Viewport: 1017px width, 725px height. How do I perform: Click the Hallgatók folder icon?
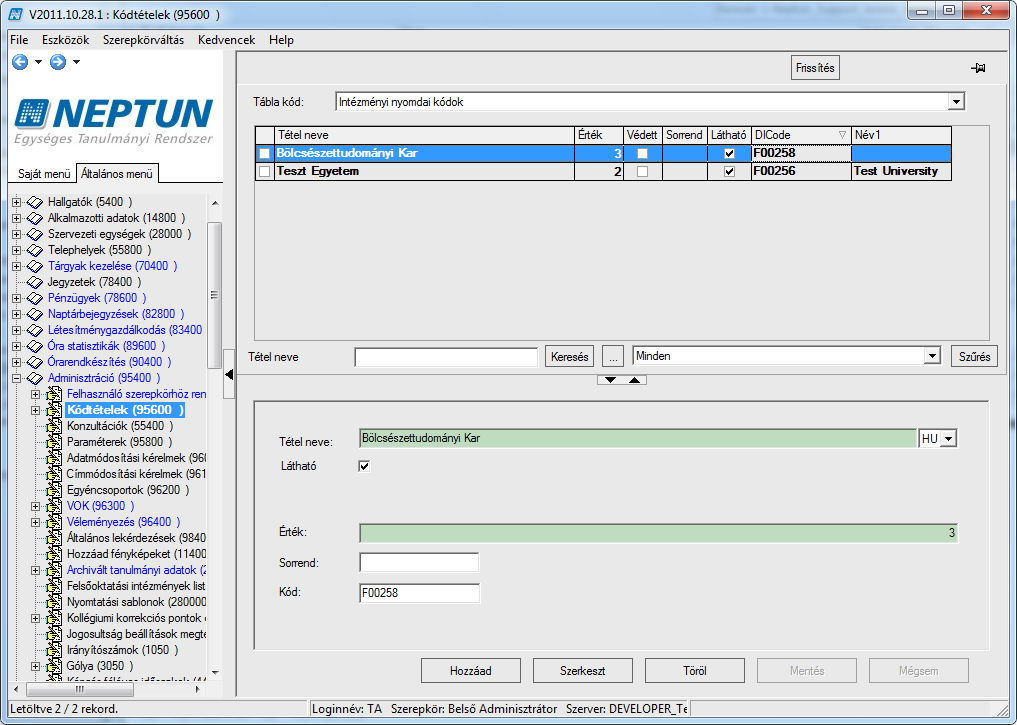coord(34,202)
